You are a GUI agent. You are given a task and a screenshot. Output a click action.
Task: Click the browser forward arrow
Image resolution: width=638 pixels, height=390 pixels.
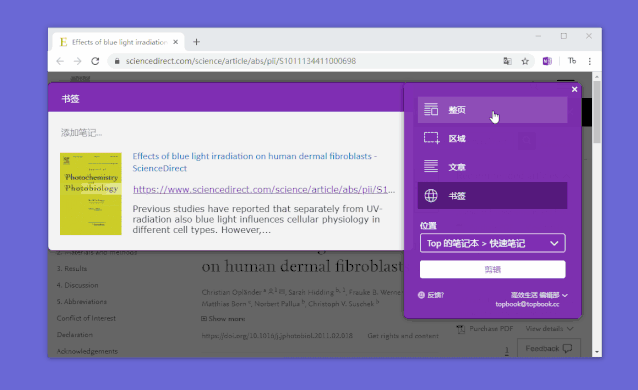(x=77, y=61)
